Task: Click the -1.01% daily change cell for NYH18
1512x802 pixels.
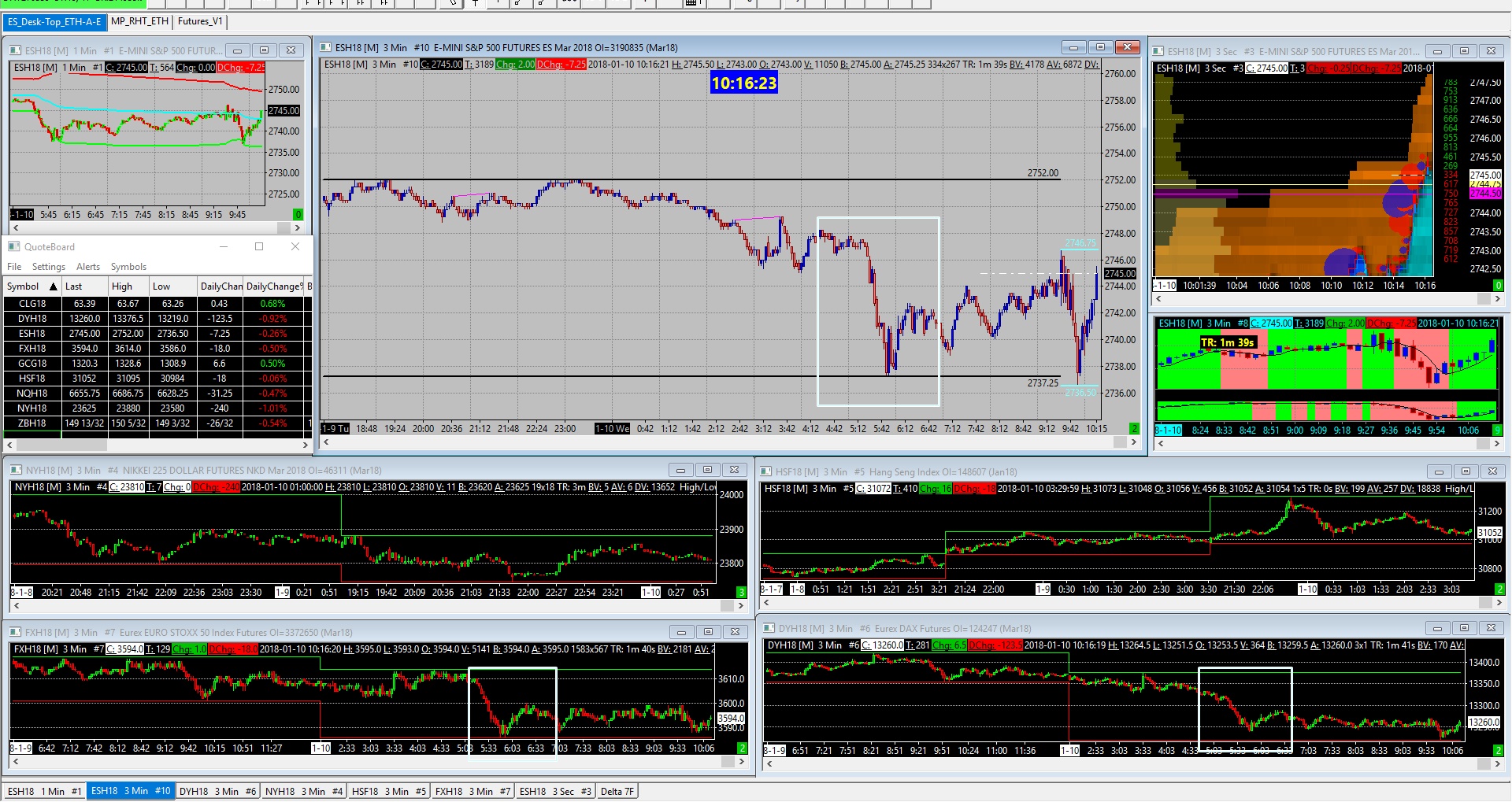Action: point(273,408)
